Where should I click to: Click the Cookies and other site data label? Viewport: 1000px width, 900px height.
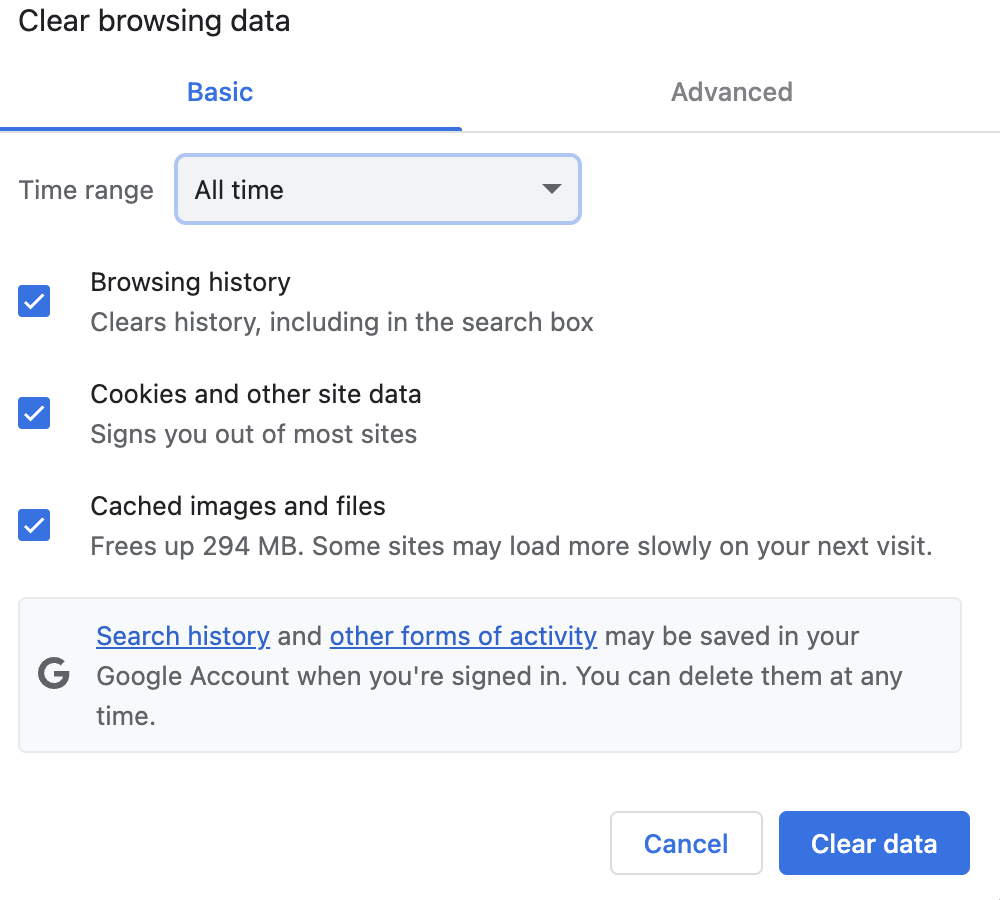coord(255,394)
